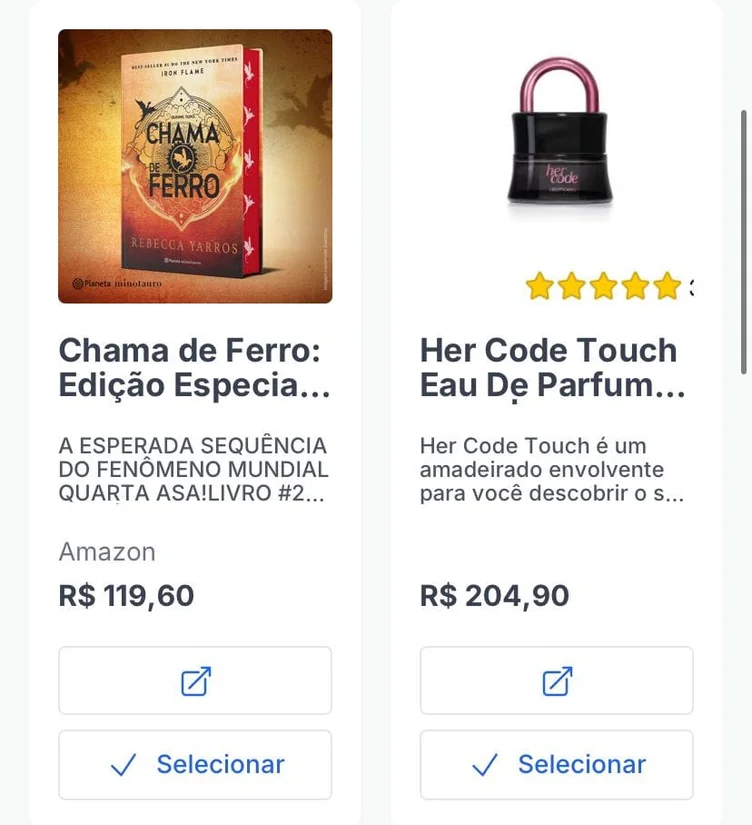752x825 pixels.
Task: Click the first star of the perfume rating
Action: click(x=540, y=287)
